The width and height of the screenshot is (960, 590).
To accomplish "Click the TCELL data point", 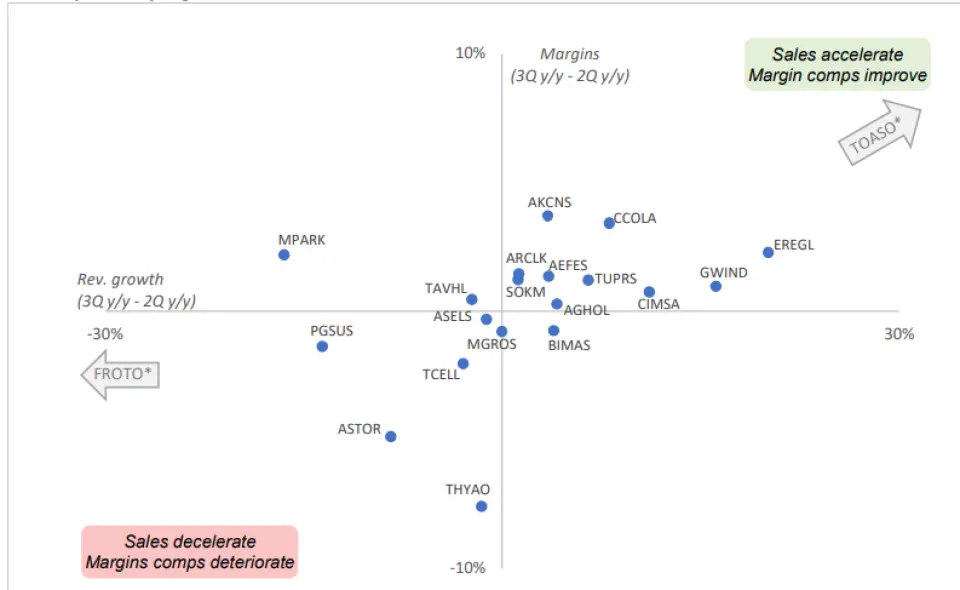I will (463, 364).
